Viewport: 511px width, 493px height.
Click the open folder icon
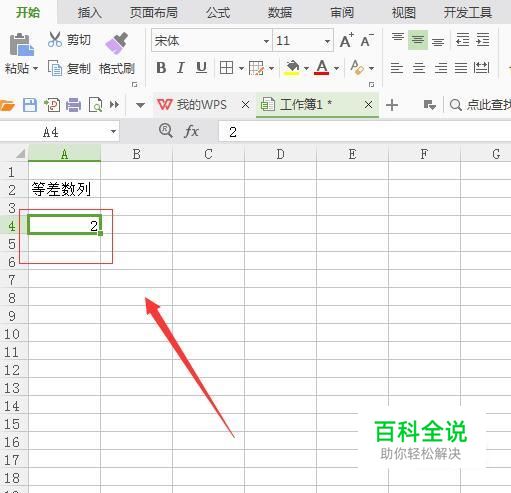[7, 105]
